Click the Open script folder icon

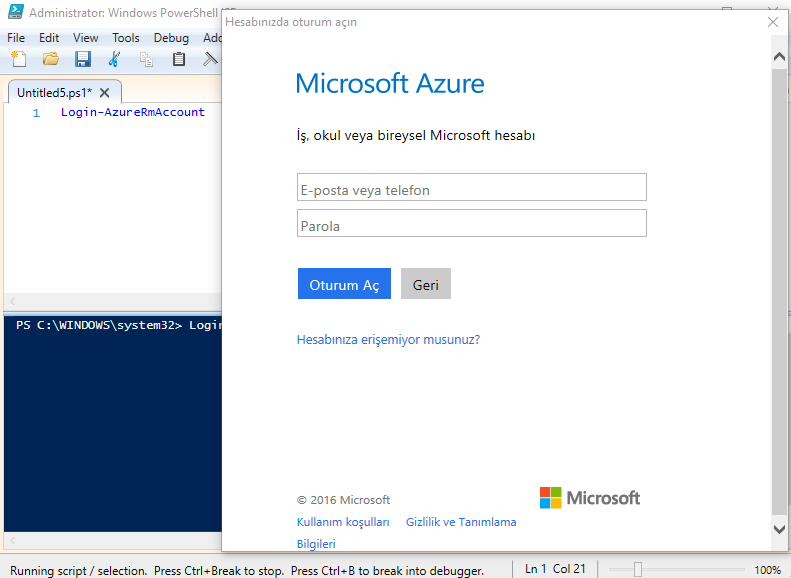coord(50,59)
